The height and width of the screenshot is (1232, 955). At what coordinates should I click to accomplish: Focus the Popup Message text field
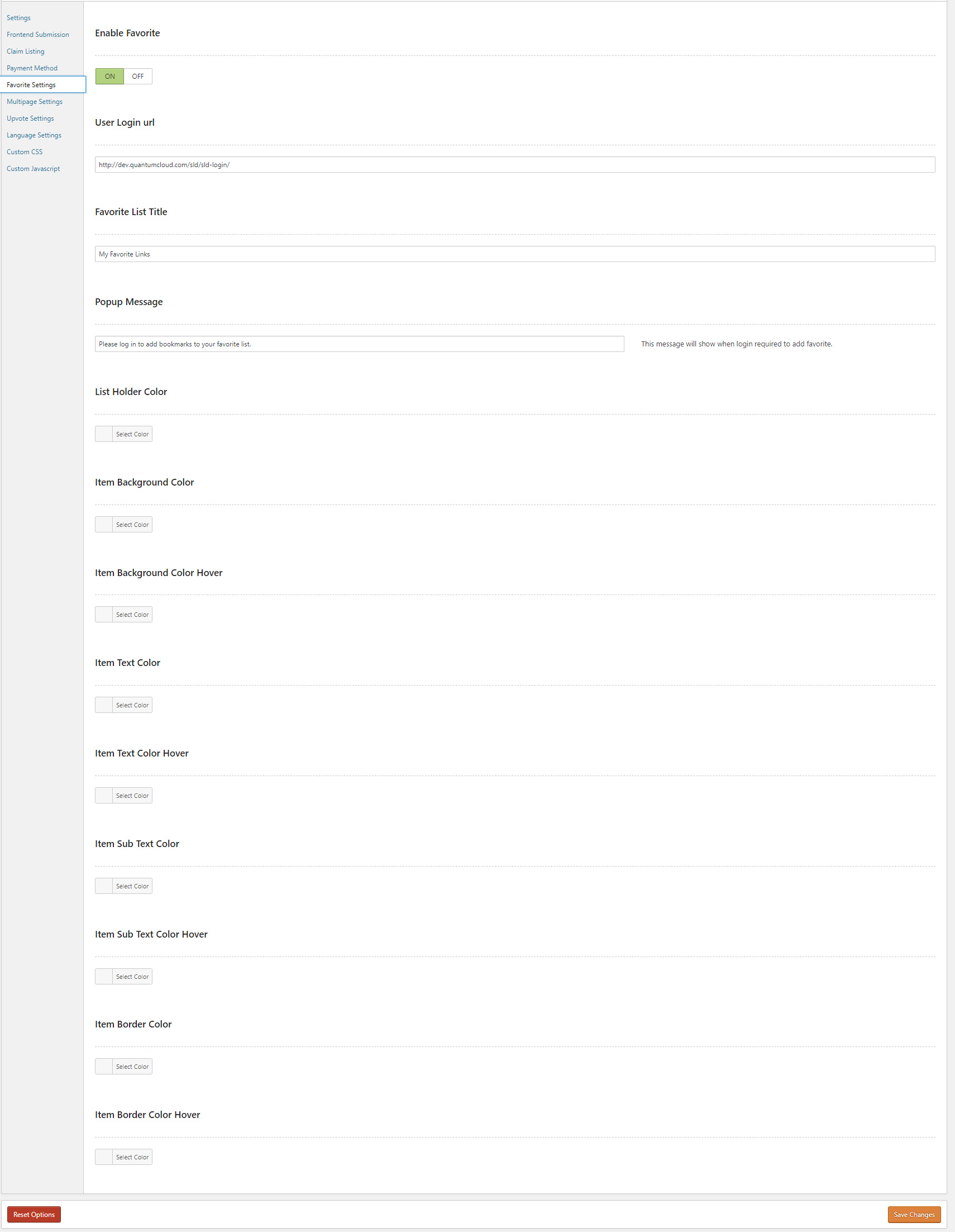click(x=359, y=344)
